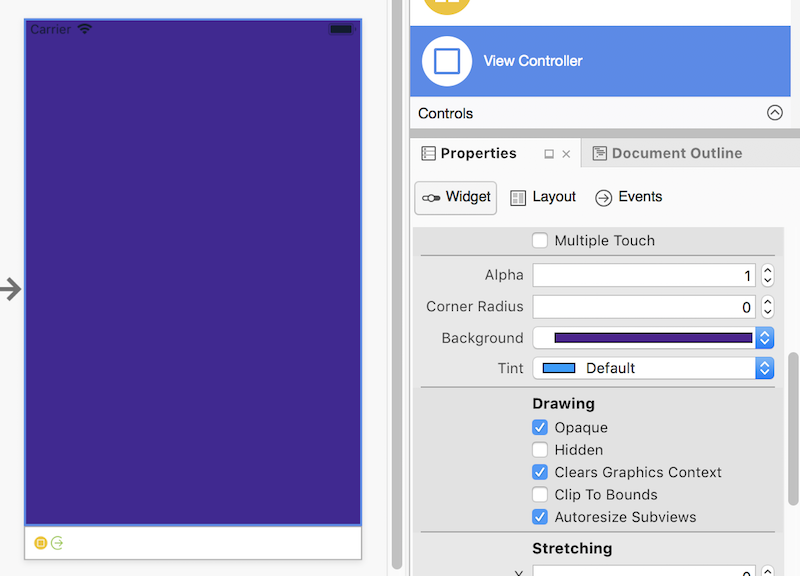Open the Widget properties section
Image resolution: width=800 pixels, height=576 pixels.
pyautogui.click(x=456, y=197)
